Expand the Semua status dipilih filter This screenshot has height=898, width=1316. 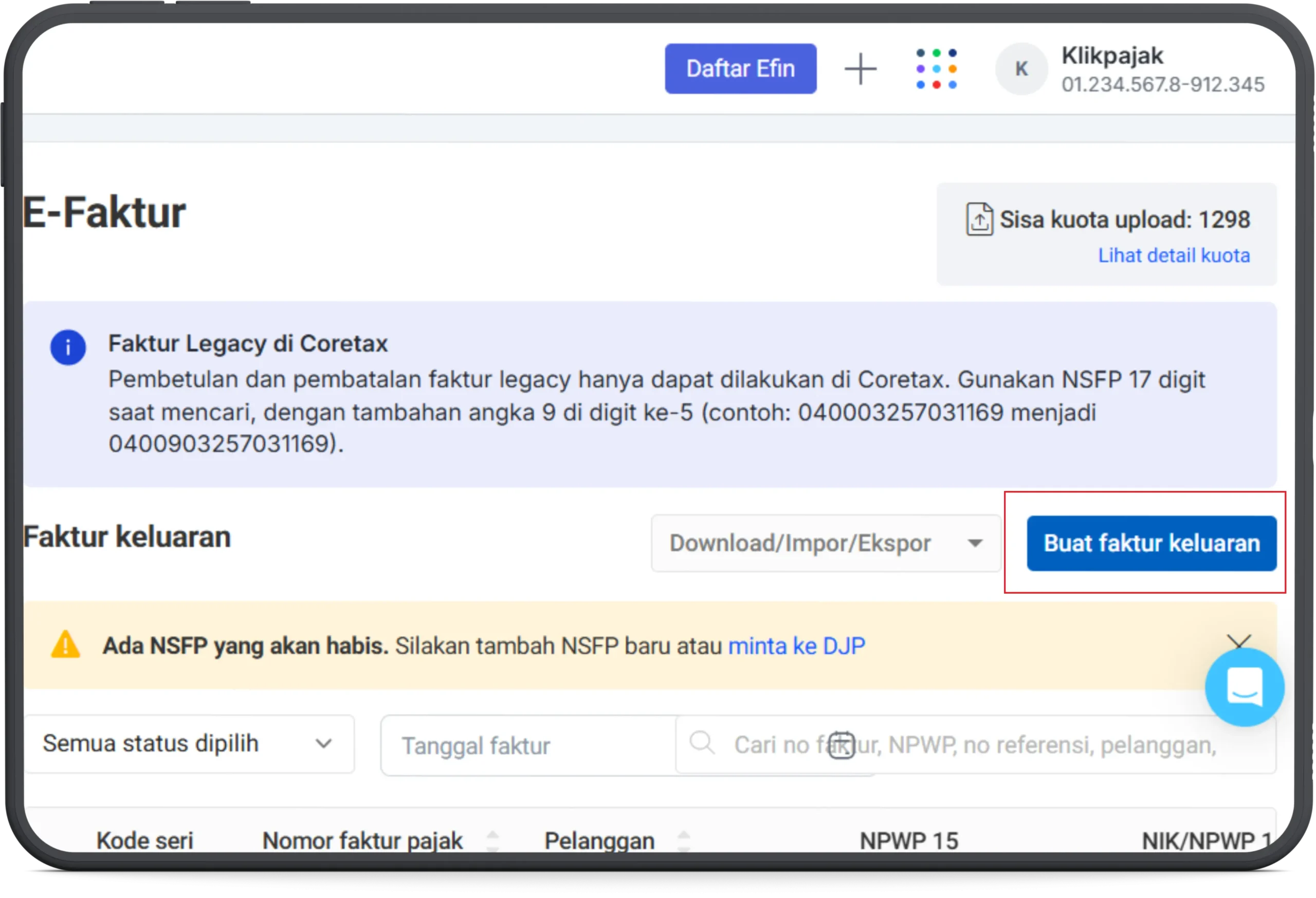coord(190,743)
